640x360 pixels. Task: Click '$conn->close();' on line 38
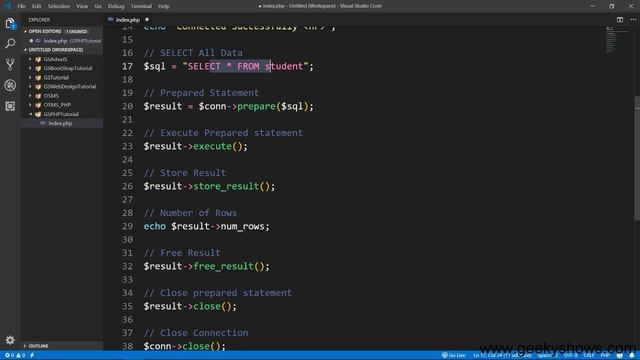pyautogui.click(x=184, y=346)
